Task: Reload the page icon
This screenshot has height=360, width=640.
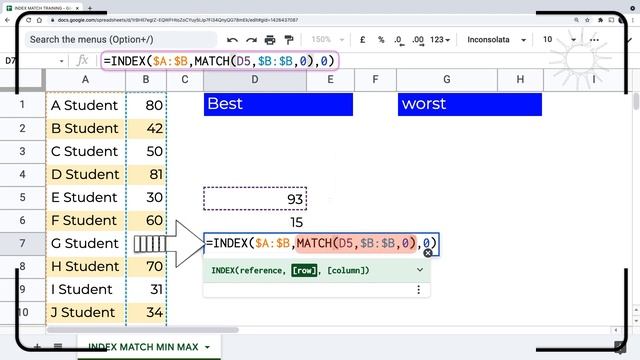Action: (x=28, y=20)
